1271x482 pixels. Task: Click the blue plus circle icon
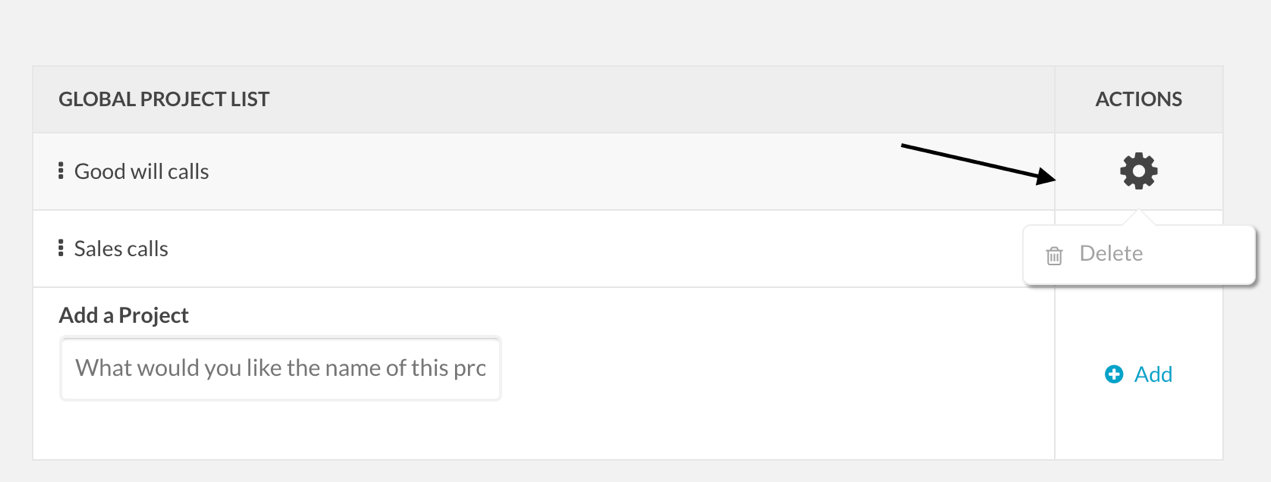coord(1113,374)
